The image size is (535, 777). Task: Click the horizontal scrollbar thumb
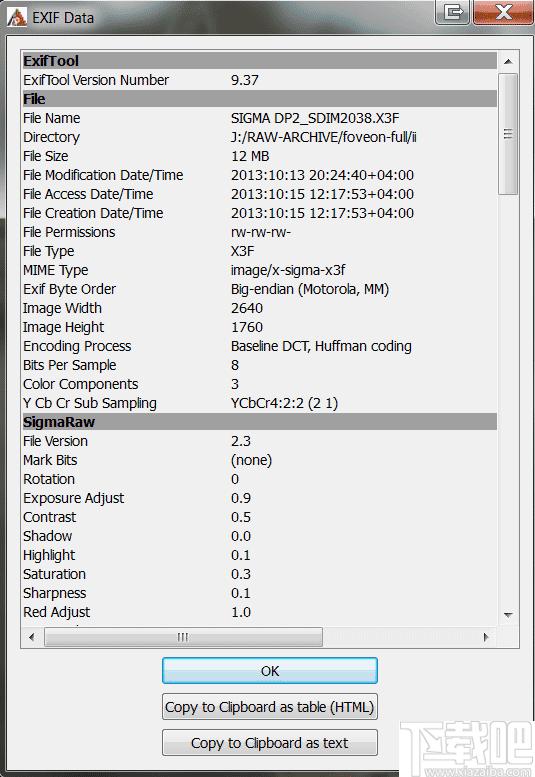point(183,637)
